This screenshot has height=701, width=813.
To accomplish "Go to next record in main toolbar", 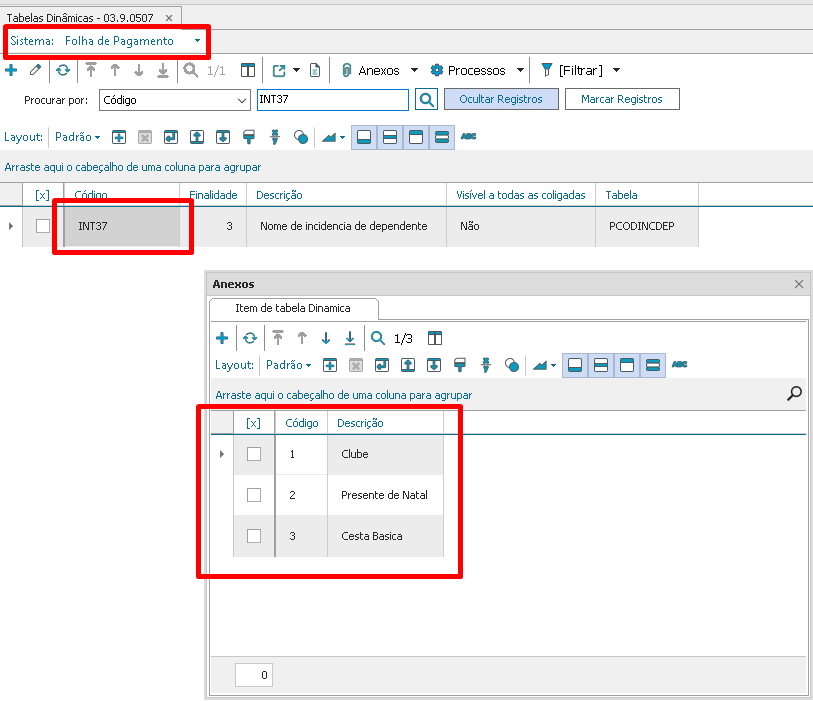I will [x=138, y=70].
